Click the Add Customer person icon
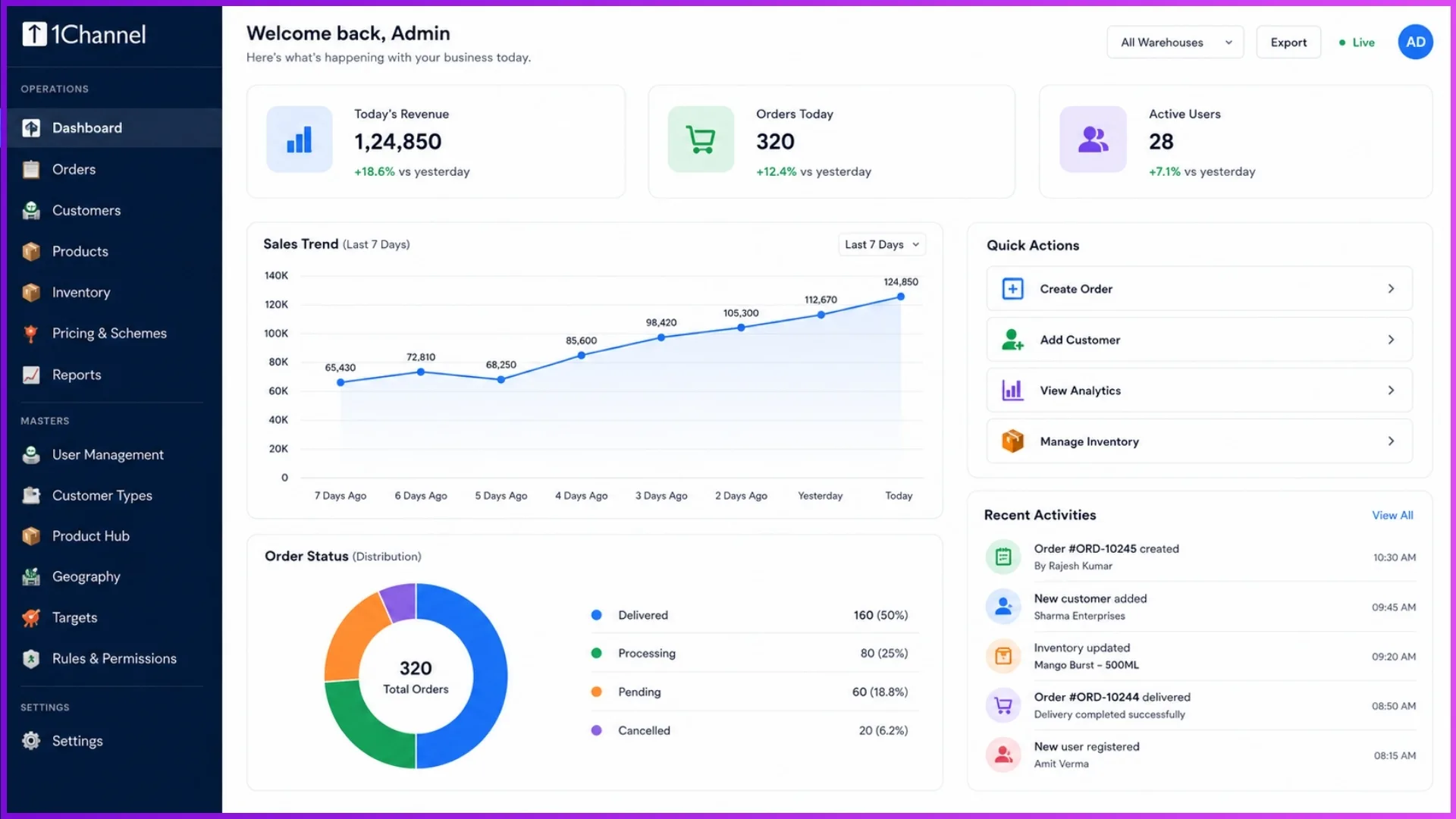The image size is (1456, 819). pos(1012,340)
